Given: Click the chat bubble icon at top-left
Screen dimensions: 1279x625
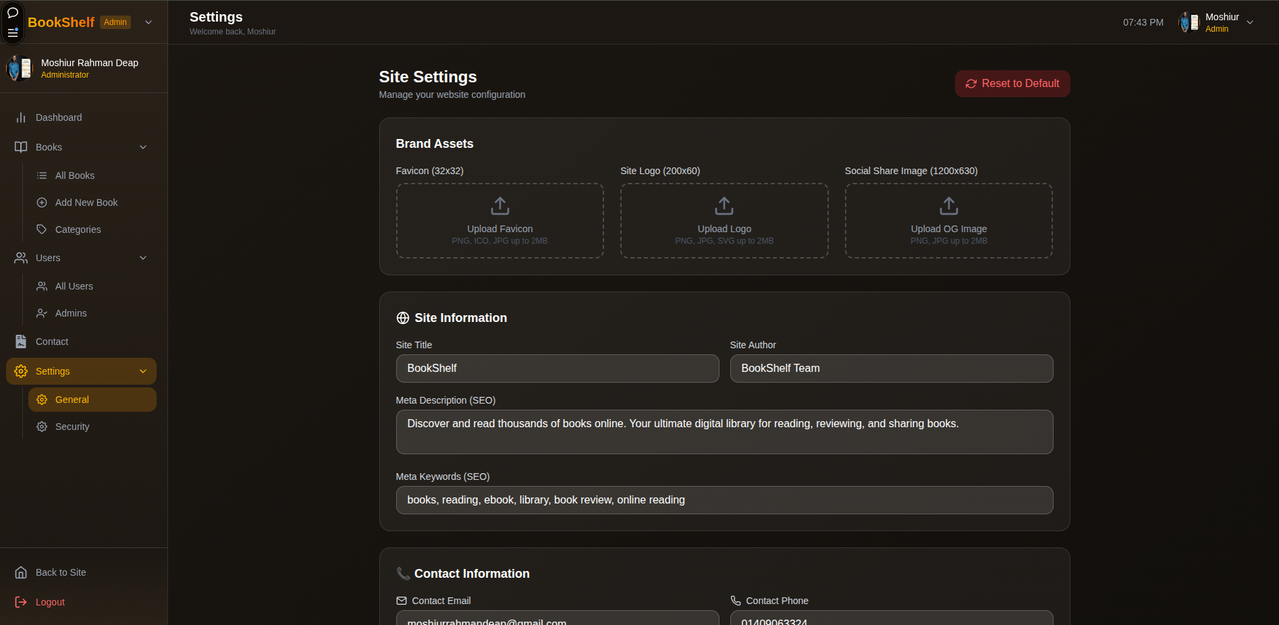Looking at the screenshot, I should pyautogui.click(x=13, y=13).
